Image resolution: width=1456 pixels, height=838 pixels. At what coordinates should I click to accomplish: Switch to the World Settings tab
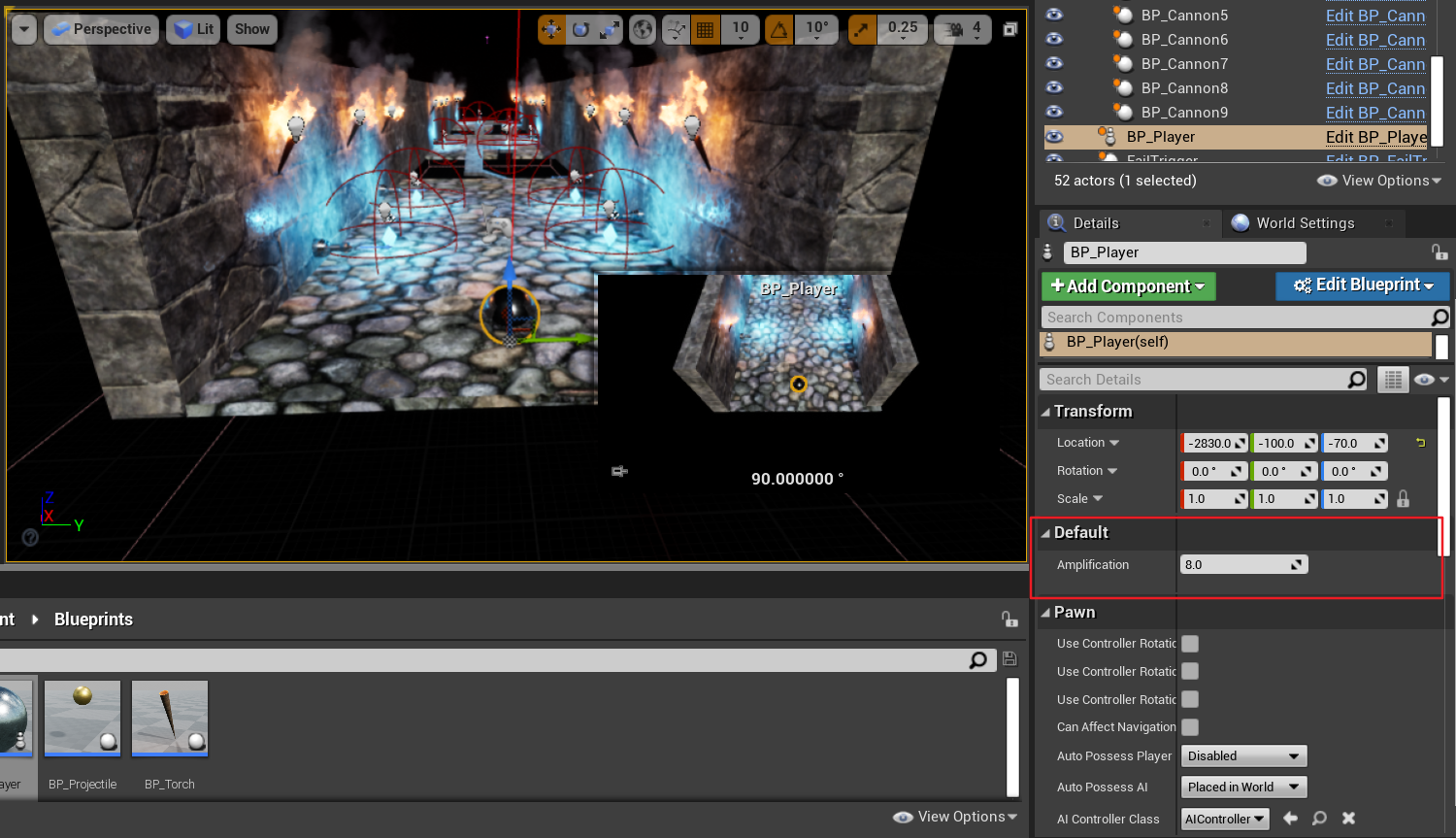pyautogui.click(x=1305, y=223)
